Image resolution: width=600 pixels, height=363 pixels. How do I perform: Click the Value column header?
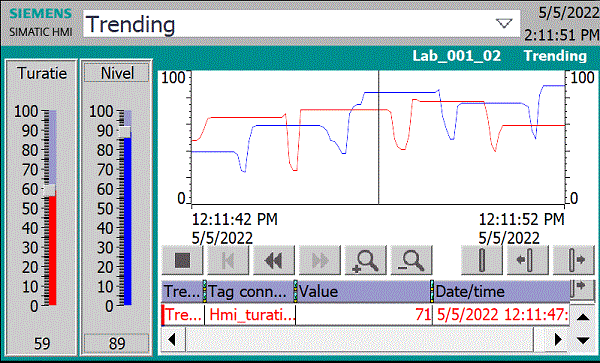click(x=364, y=292)
